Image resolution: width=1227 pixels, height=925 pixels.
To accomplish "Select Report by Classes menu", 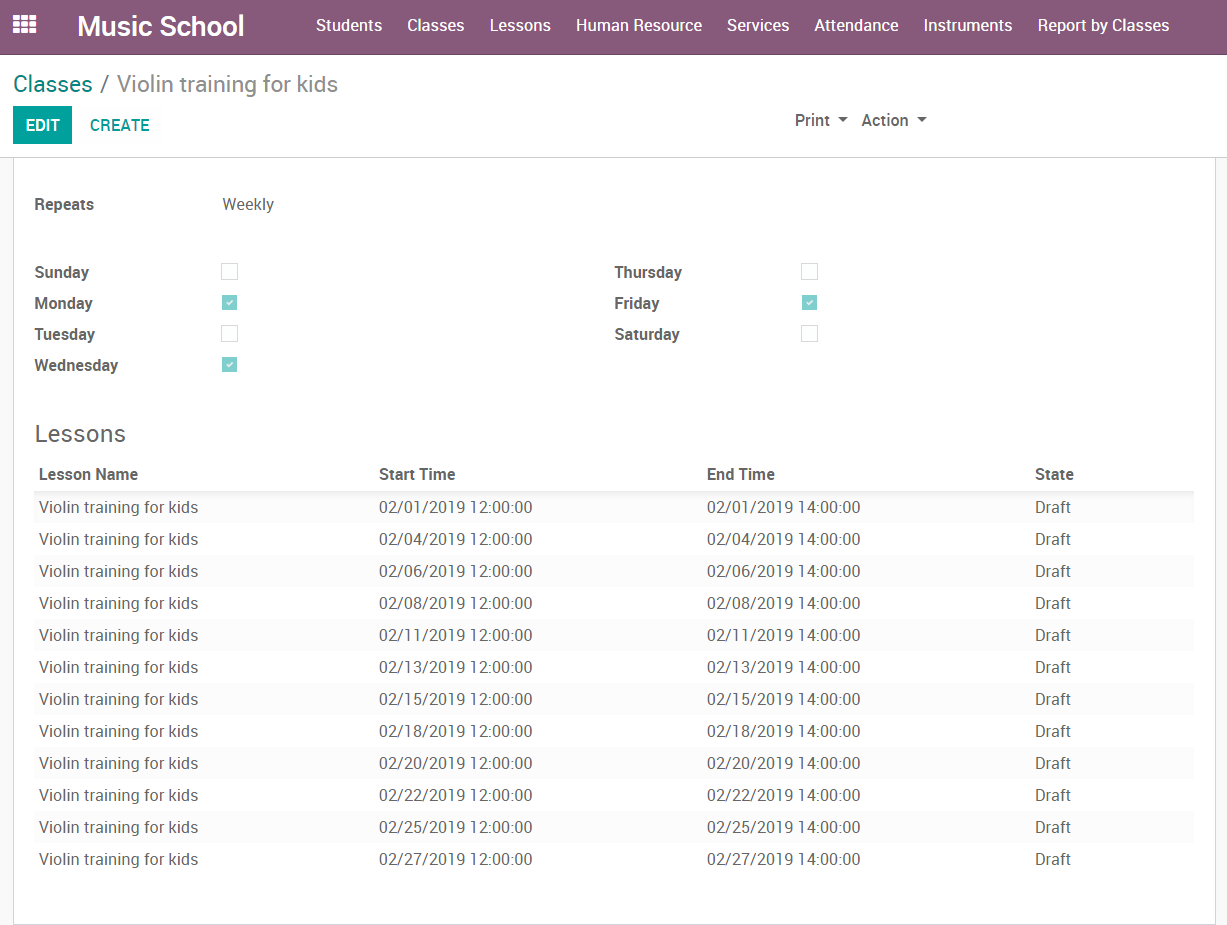I will (x=1103, y=26).
